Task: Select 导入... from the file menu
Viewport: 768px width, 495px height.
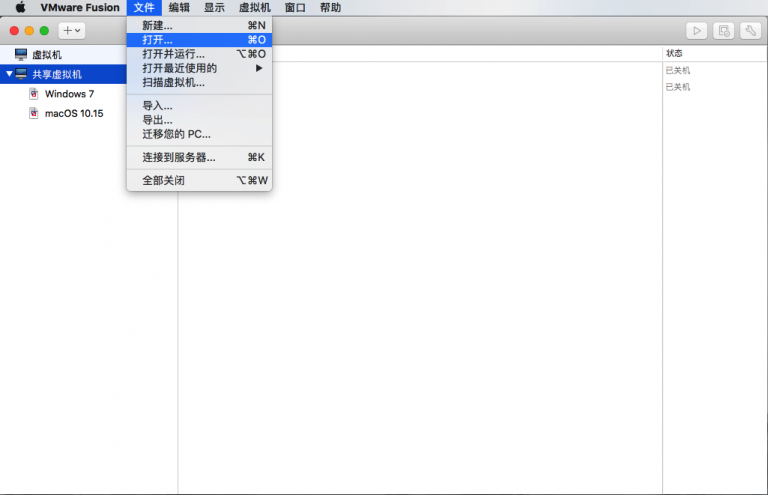Action: tap(199, 106)
